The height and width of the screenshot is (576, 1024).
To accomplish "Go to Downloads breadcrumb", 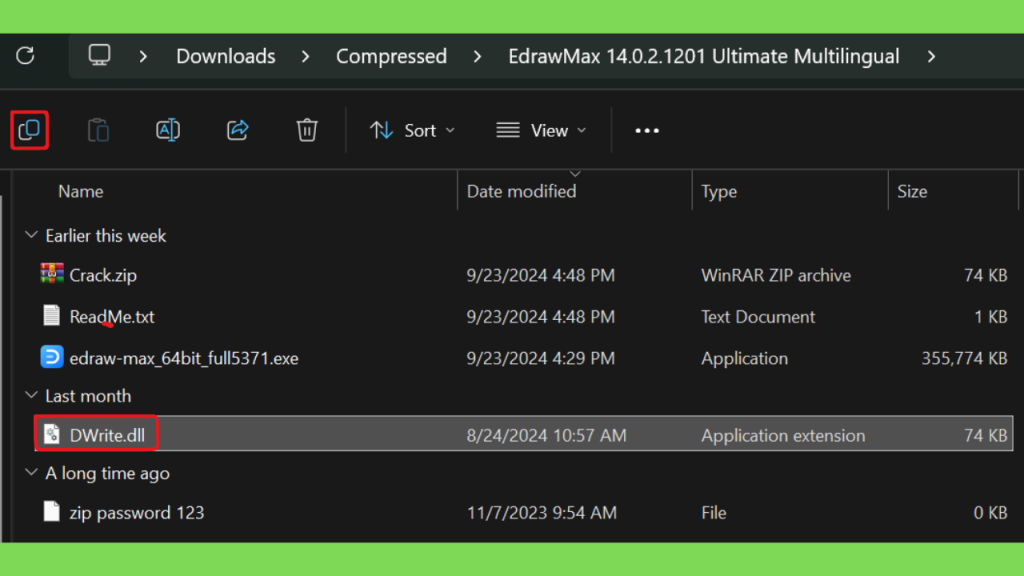I will [x=226, y=56].
